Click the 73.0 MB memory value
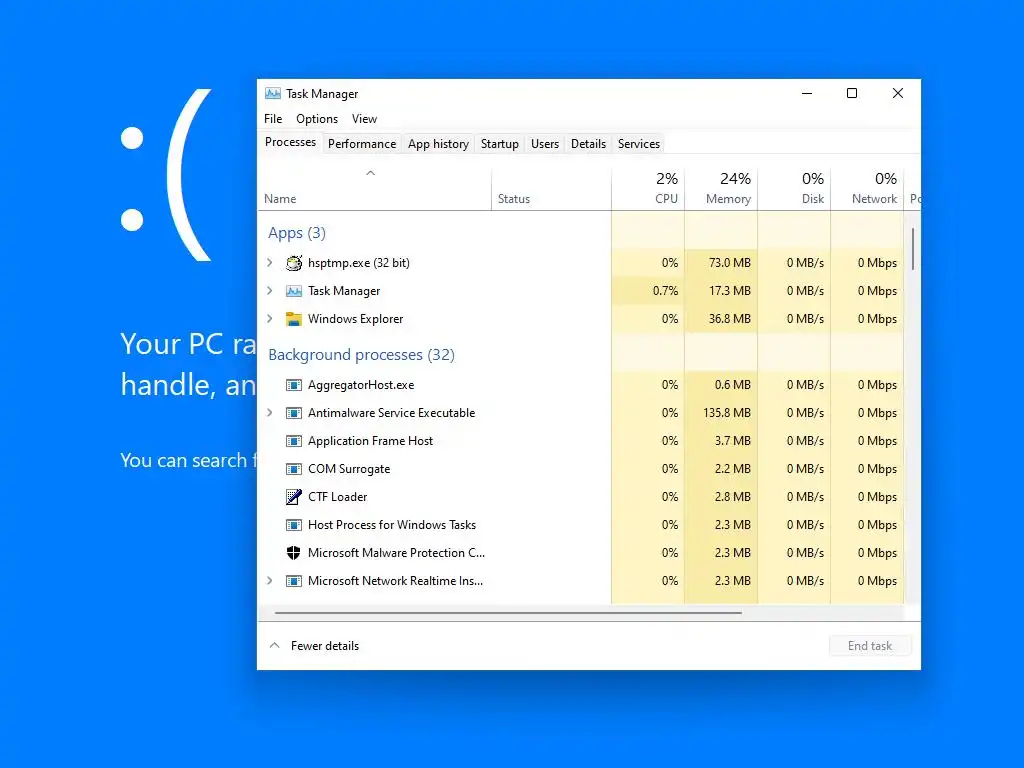Screen dimensions: 1024x768 pyautogui.click(x=729, y=263)
